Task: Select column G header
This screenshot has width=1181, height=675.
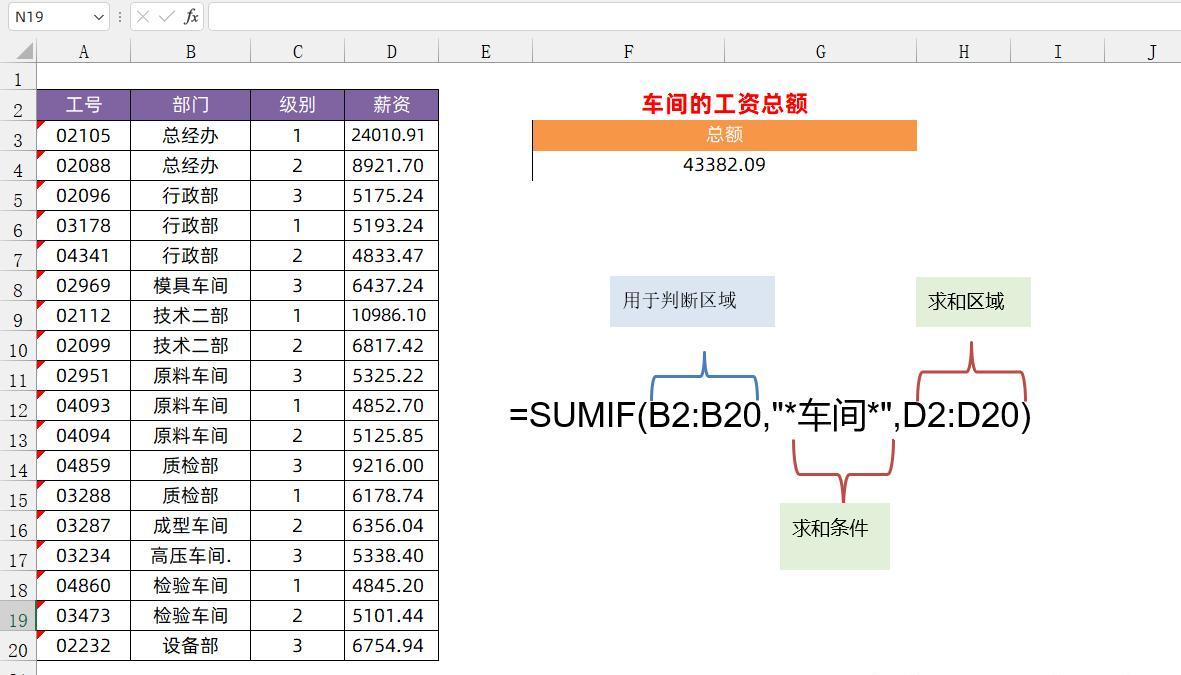Action: [821, 52]
